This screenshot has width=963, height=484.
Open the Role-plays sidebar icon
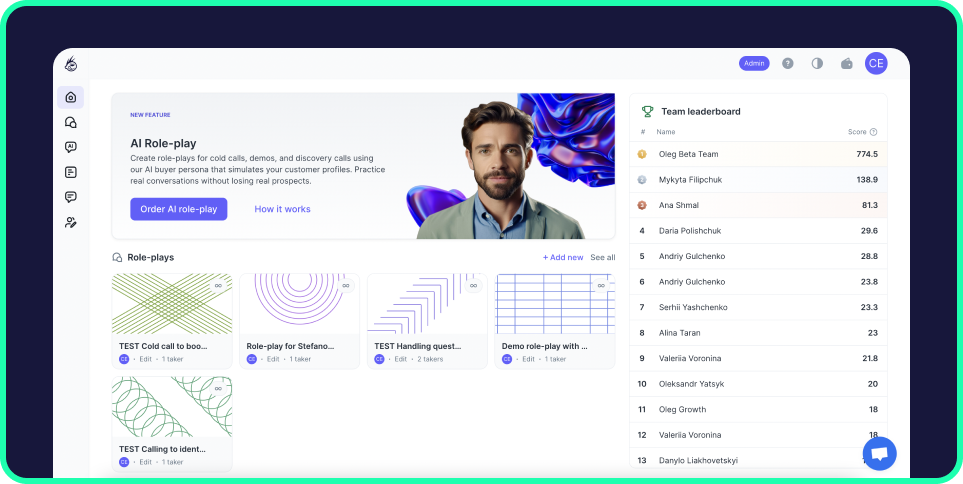click(71, 122)
